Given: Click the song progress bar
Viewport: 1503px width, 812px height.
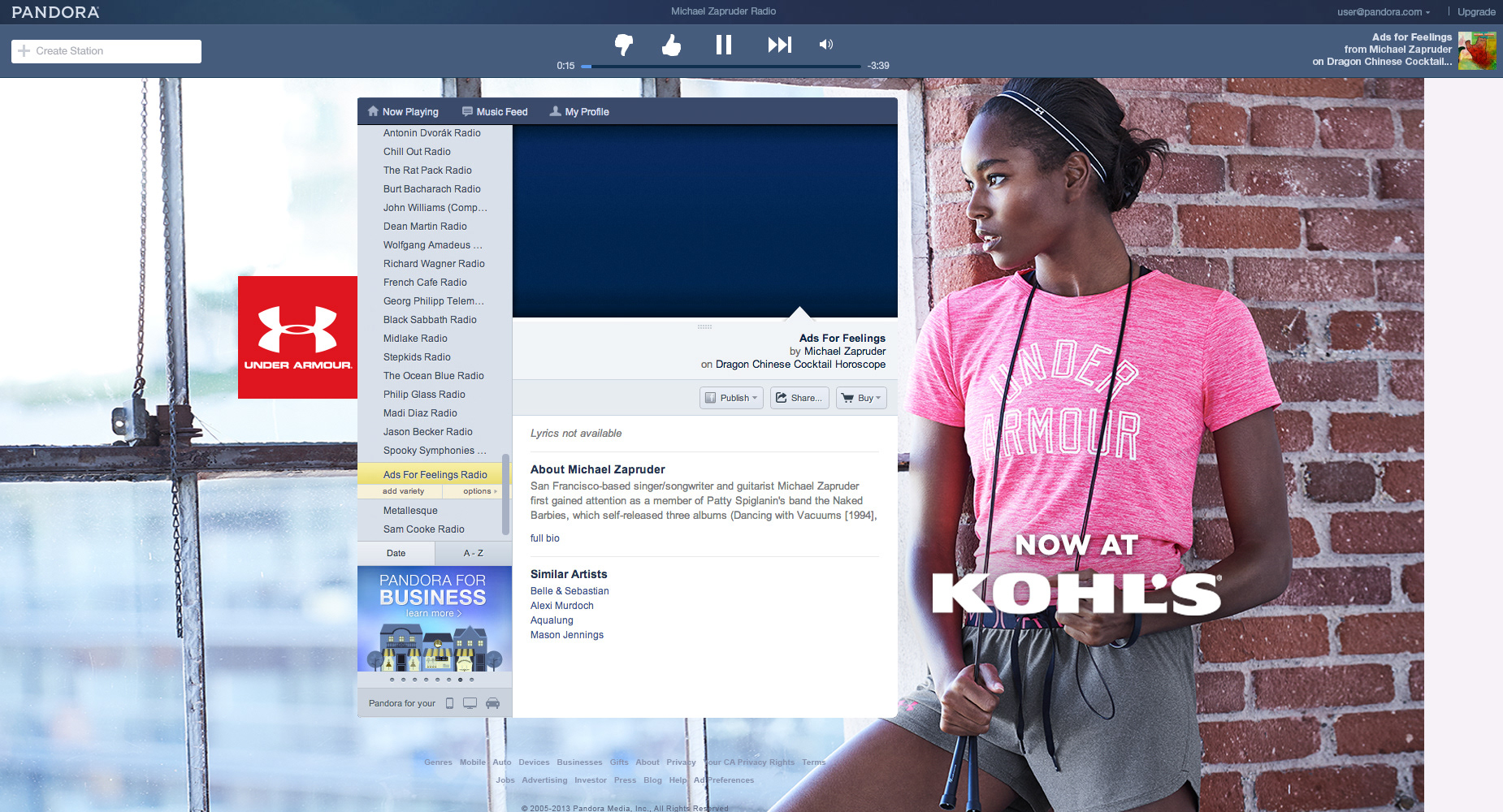Looking at the screenshot, I should 721,66.
